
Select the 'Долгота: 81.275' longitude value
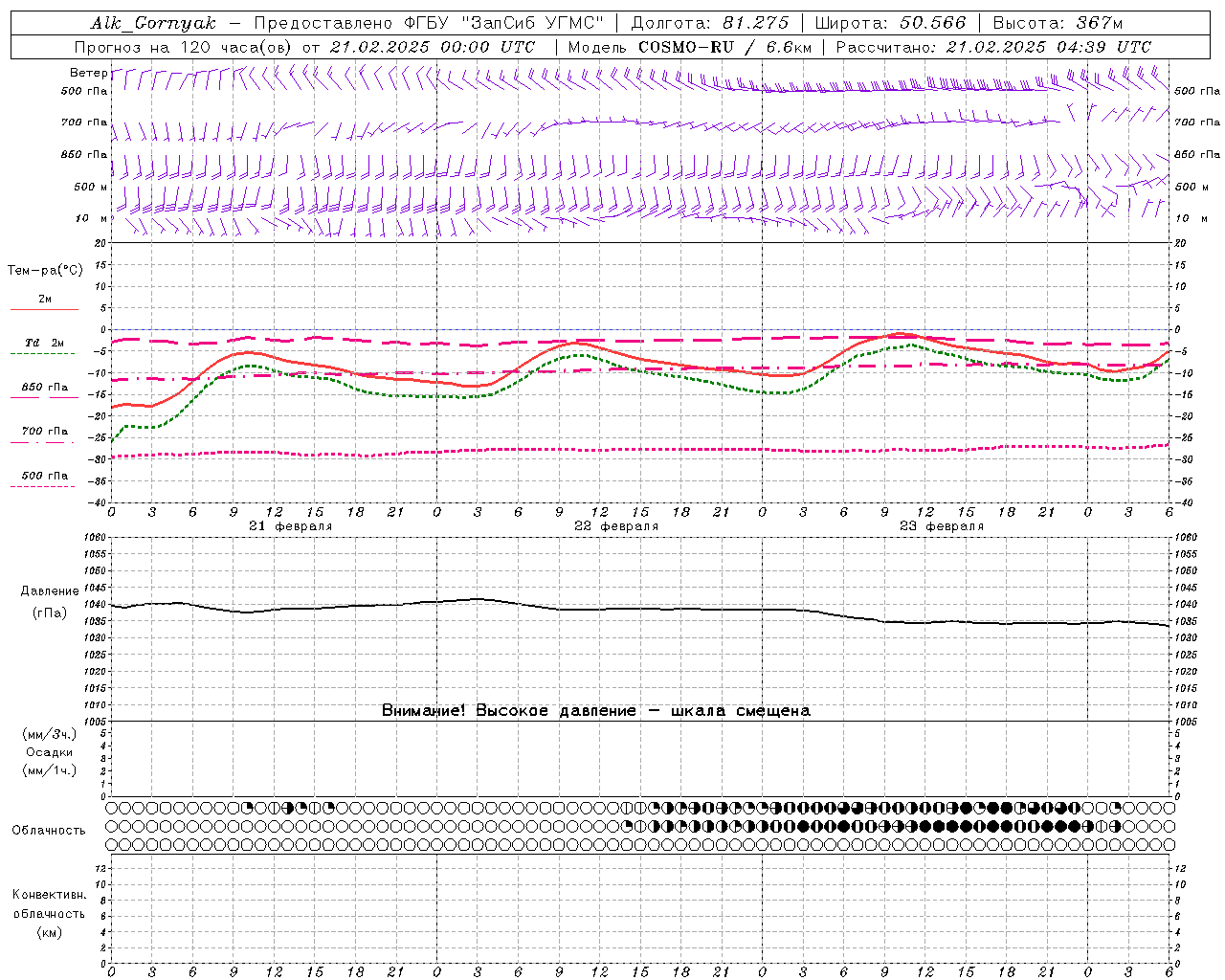[710, 23]
